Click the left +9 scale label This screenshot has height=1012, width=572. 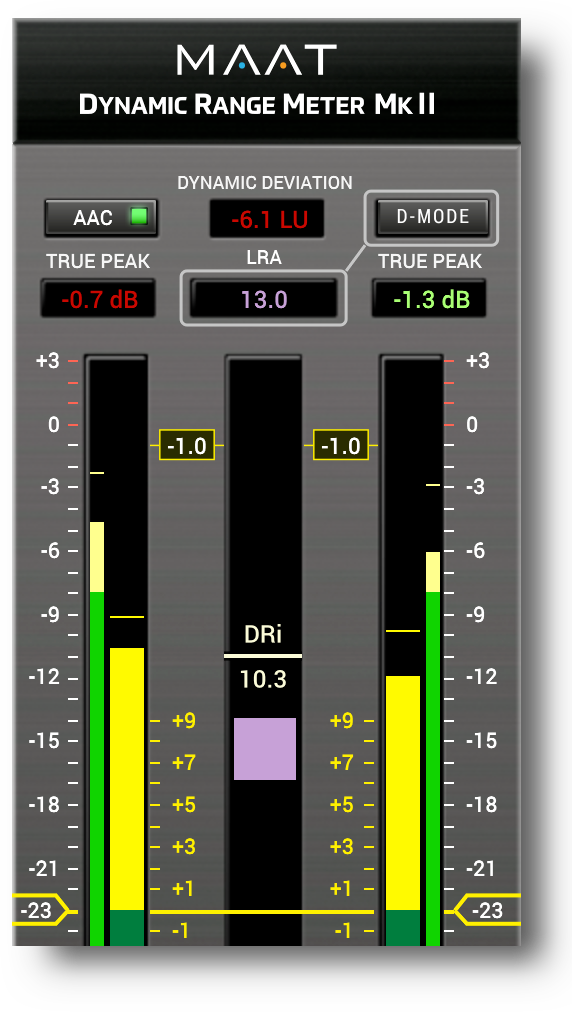tap(184, 720)
